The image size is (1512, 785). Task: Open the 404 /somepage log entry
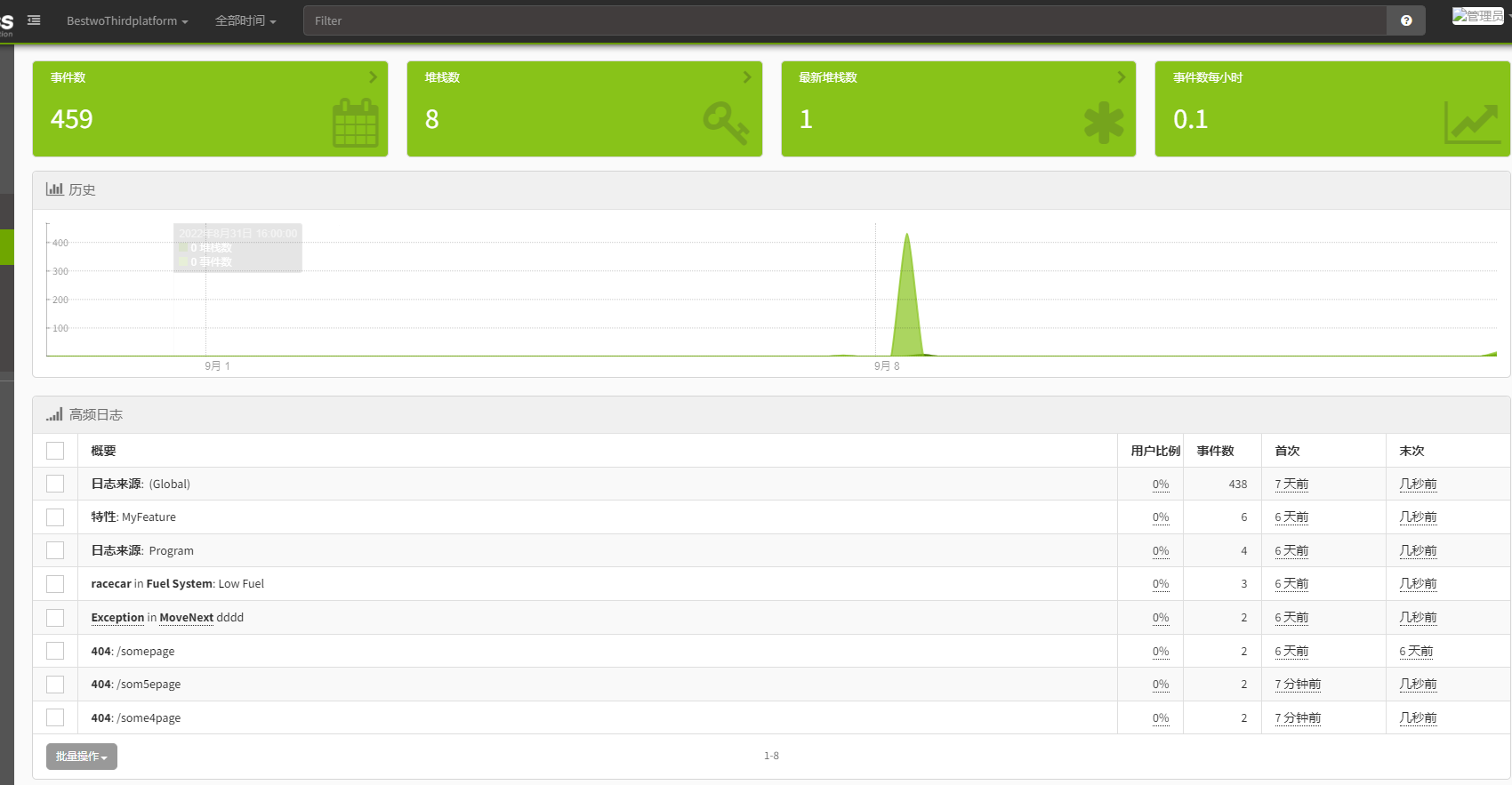133,651
